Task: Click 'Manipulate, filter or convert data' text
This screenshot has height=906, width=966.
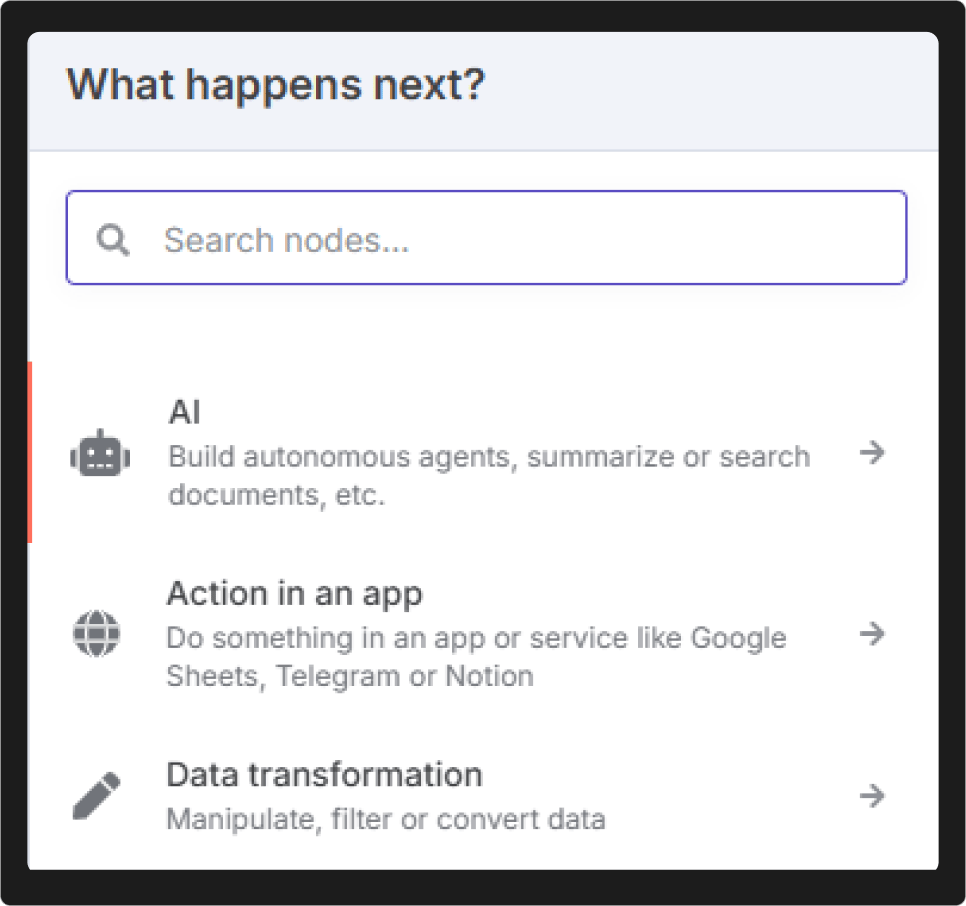Action: tap(386, 820)
